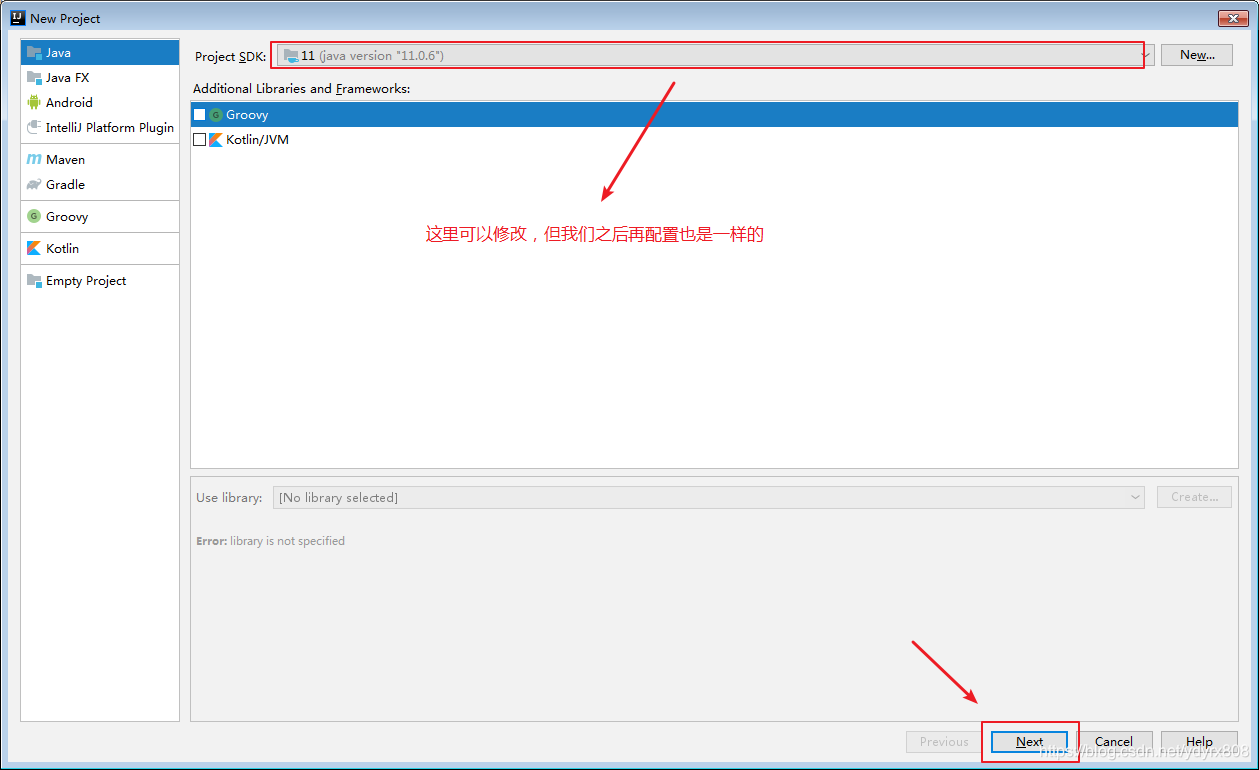The width and height of the screenshot is (1259, 770).
Task: Choose Java project type
Action: click(x=100, y=53)
